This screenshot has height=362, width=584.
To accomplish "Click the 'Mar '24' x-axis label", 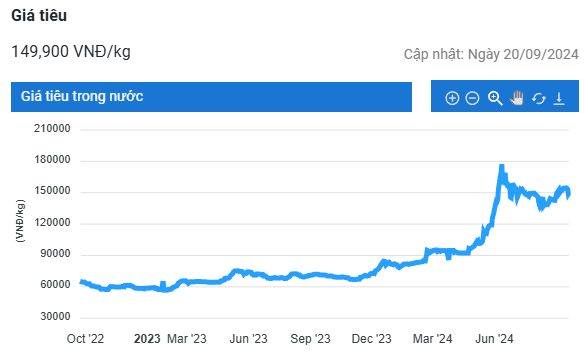I will coord(432,339).
